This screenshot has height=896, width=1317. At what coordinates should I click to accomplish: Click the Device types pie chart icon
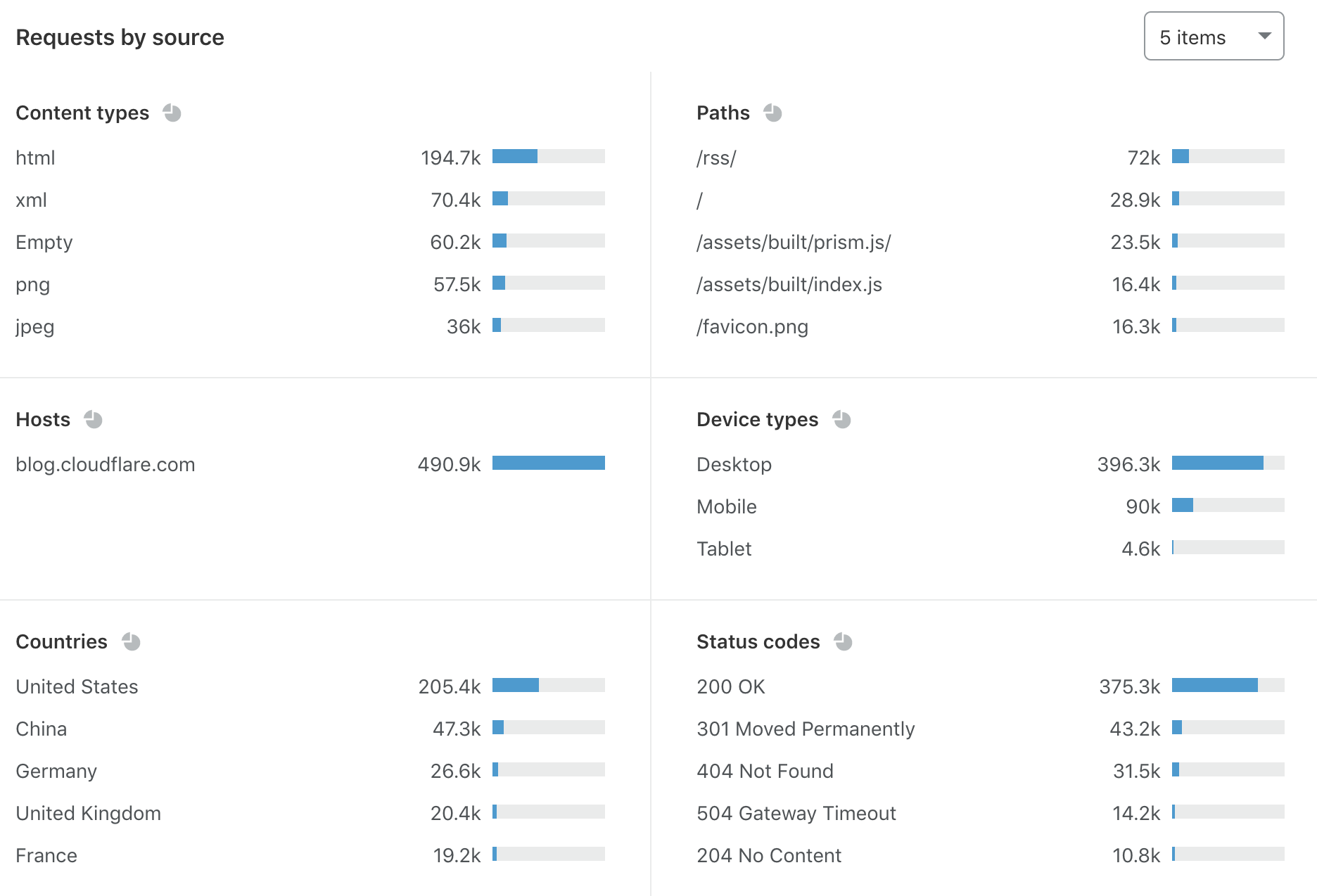[842, 420]
